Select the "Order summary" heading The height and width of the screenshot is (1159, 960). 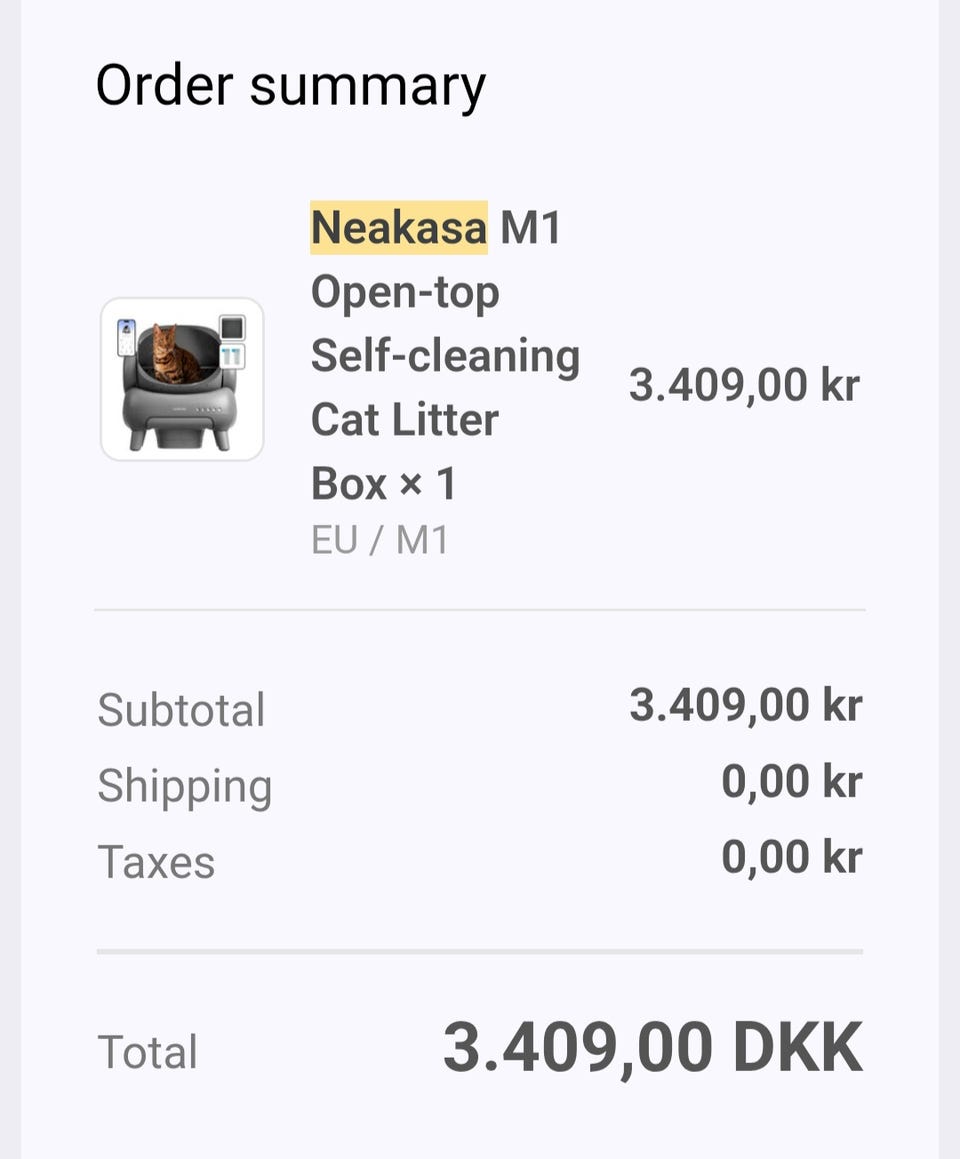click(x=290, y=85)
